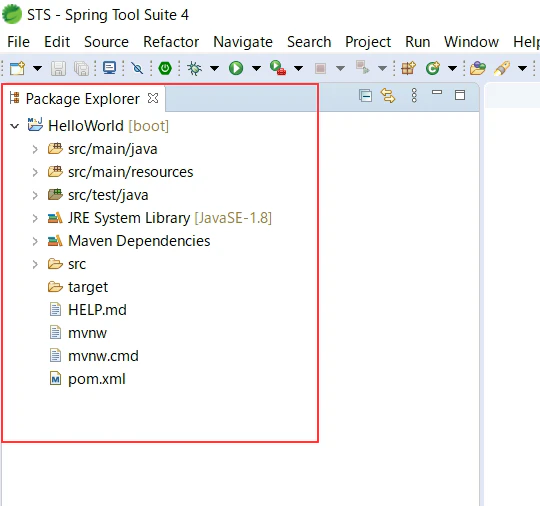Toggle Link with Editor in Package Explorer

388,95
